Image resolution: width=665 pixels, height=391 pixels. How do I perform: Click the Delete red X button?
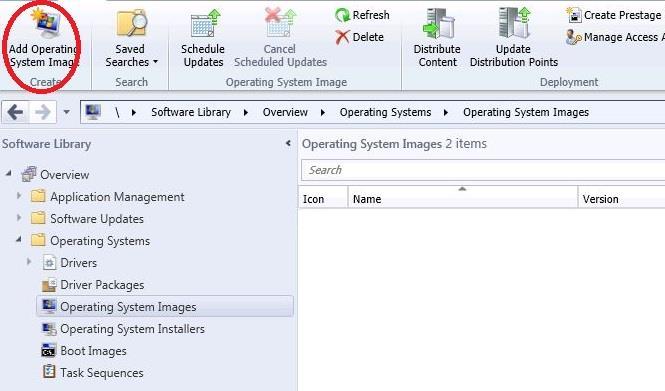coord(342,37)
